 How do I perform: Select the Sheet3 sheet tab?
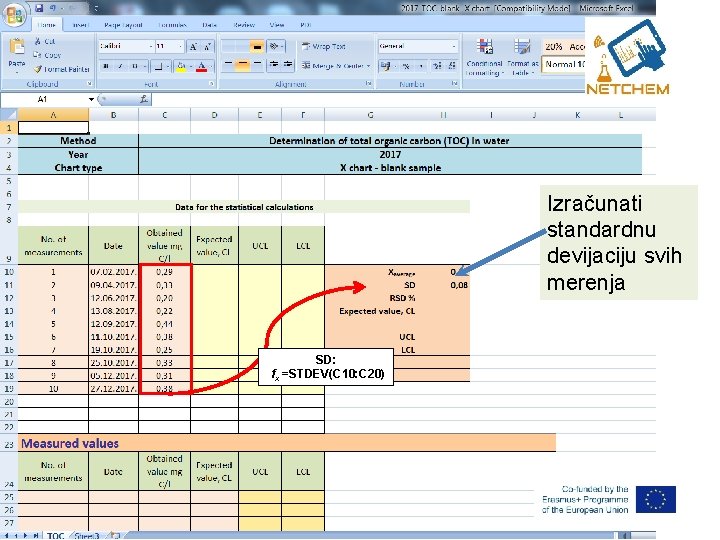(87, 535)
